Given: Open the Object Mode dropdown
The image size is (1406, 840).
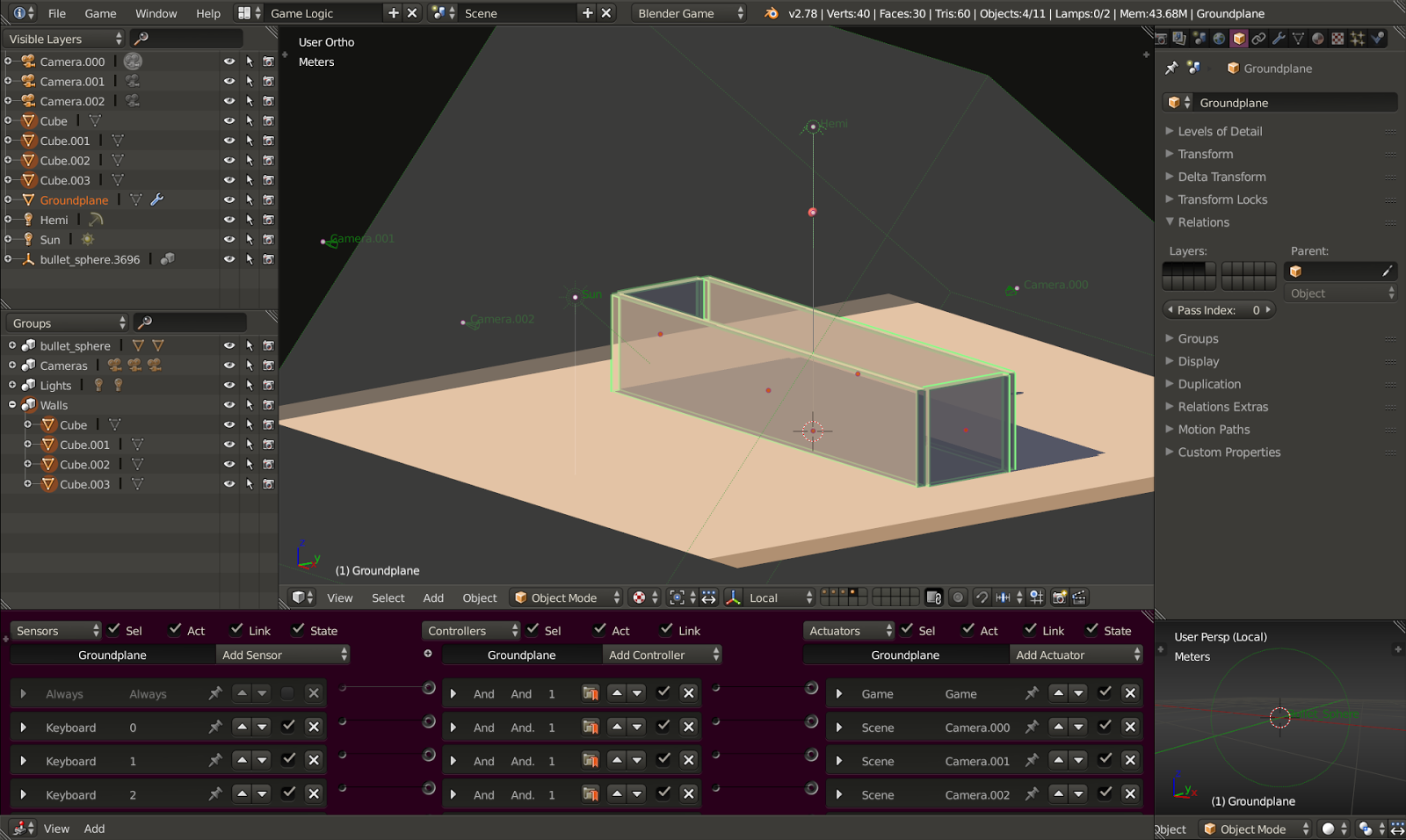Looking at the screenshot, I should tap(566, 597).
